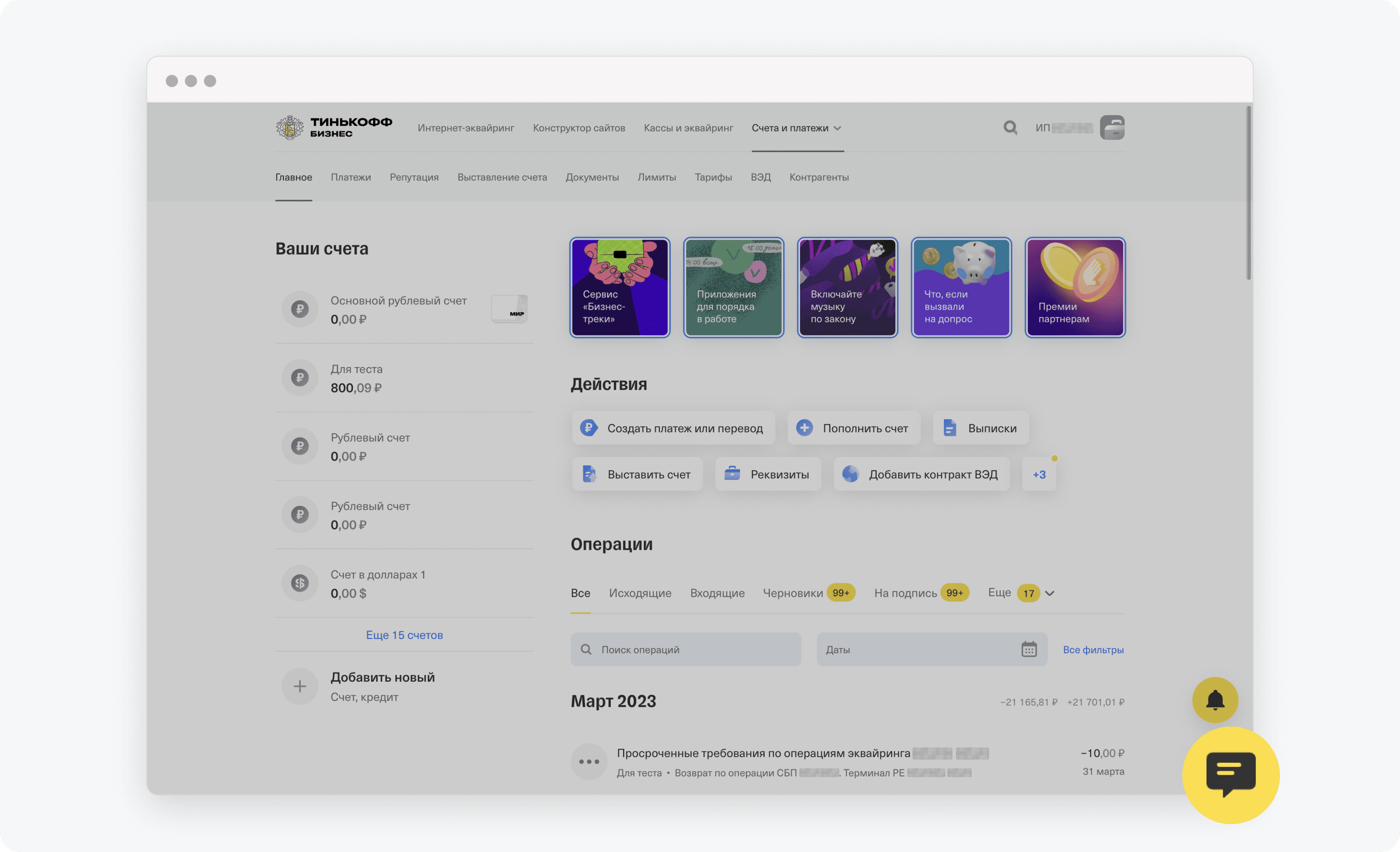The height and width of the screenshot is (852, 1400).
Task: Click the Tinkoff Business logo
Action: (x=334, y=127)
